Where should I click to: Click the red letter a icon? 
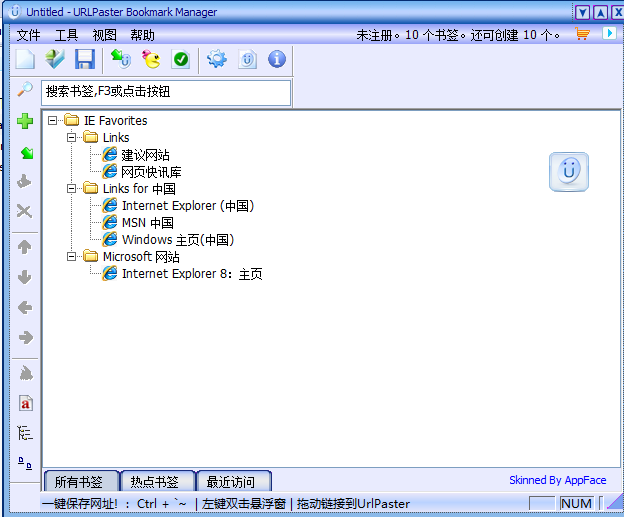(x=25, y=404)
